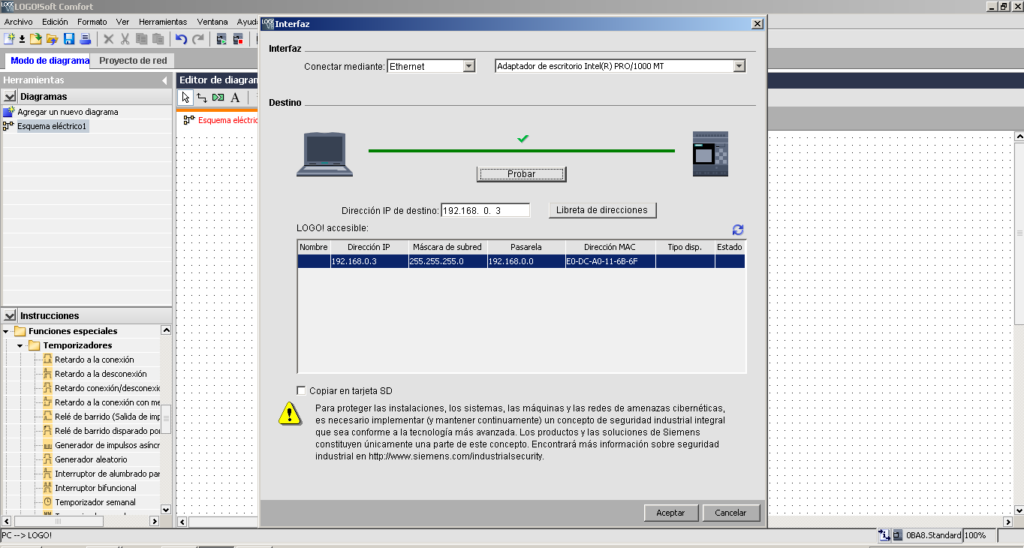This screenshot has height=548, width=1024.
Task: Click the green cut/join connections tool icon
Action: pos(218,97)
